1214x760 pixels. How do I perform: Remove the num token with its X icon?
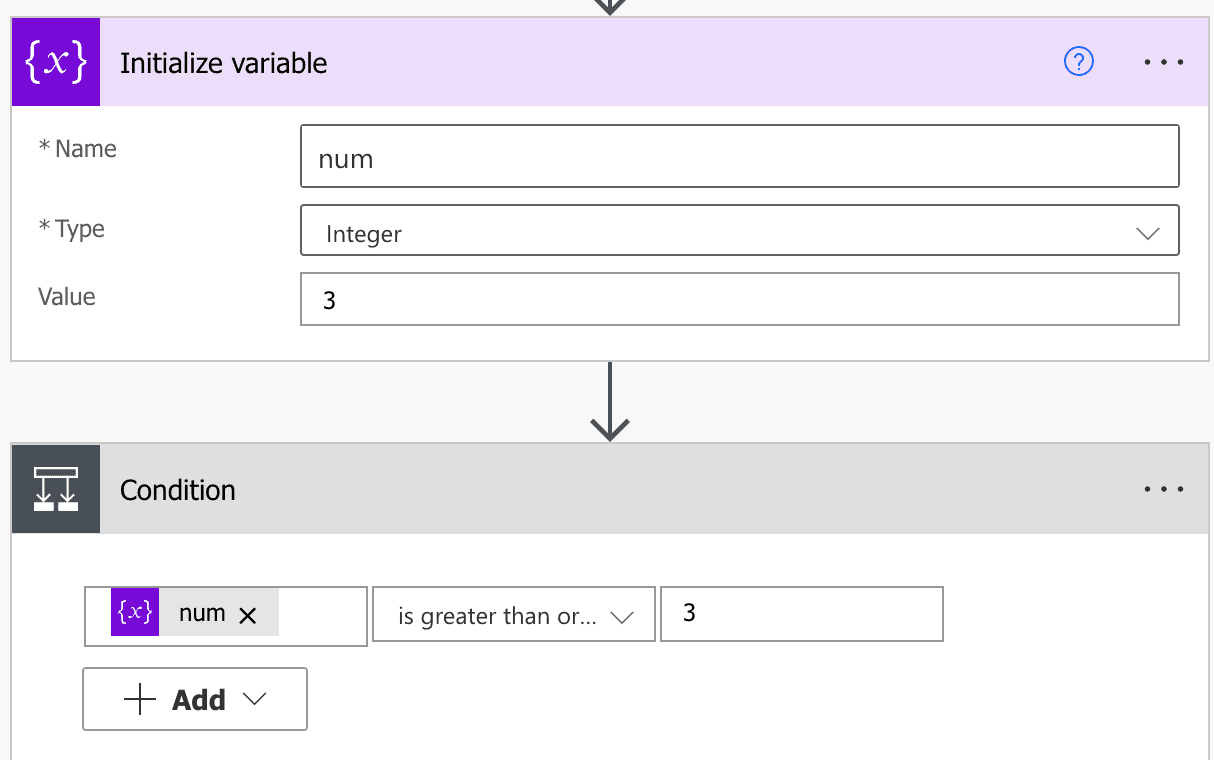[x=248, y=614]
